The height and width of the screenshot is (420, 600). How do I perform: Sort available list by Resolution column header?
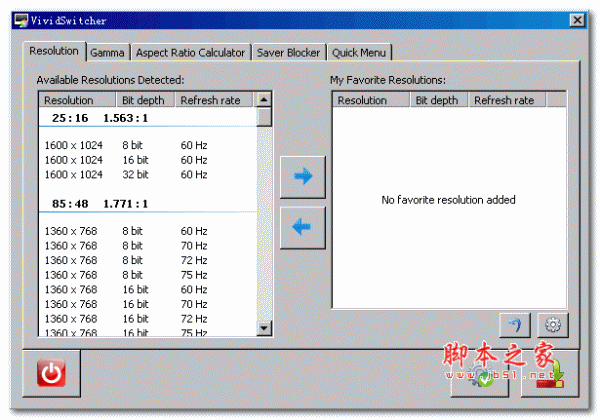point(77,100)
